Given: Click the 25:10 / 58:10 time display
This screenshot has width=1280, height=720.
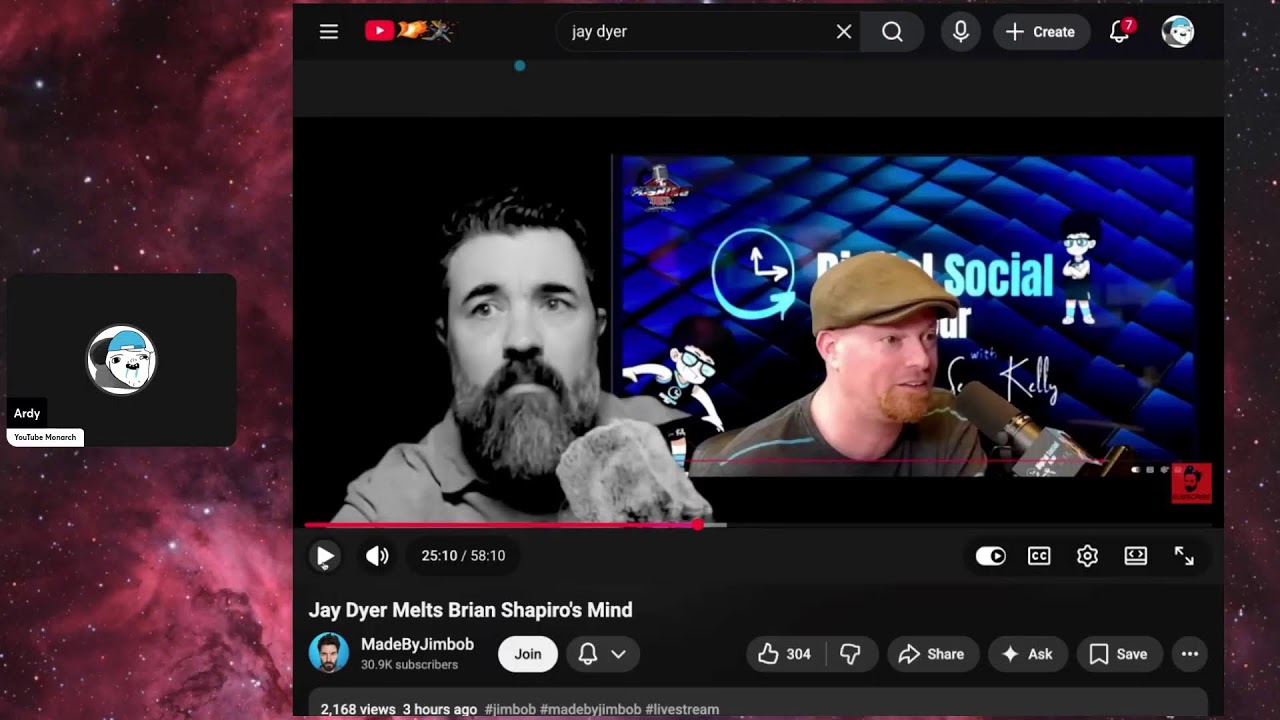Looking at the screenshot, I should pos(463,556).
